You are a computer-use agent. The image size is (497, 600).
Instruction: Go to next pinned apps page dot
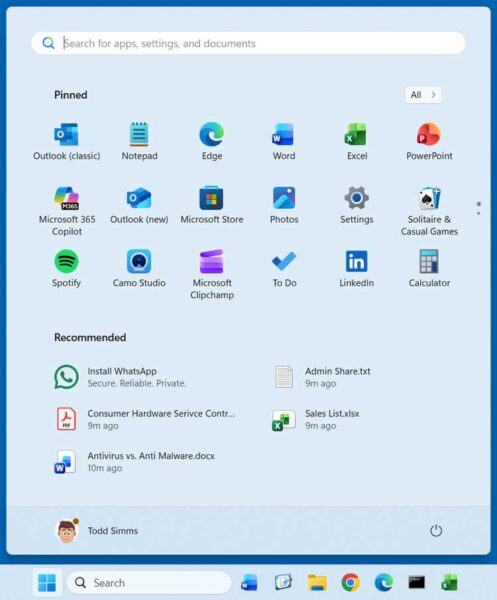[479, 213]
